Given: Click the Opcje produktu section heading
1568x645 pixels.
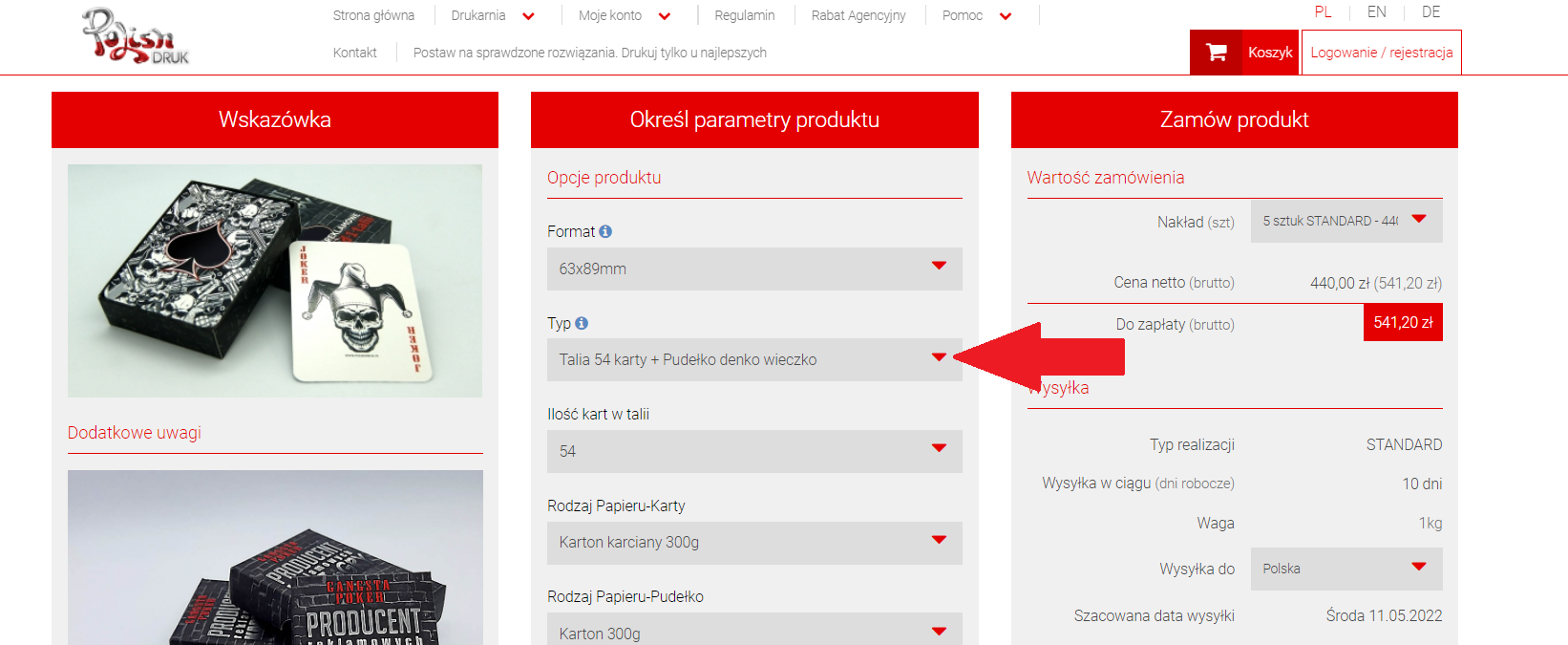Looking at the screenshot, I should coord(604,178).
